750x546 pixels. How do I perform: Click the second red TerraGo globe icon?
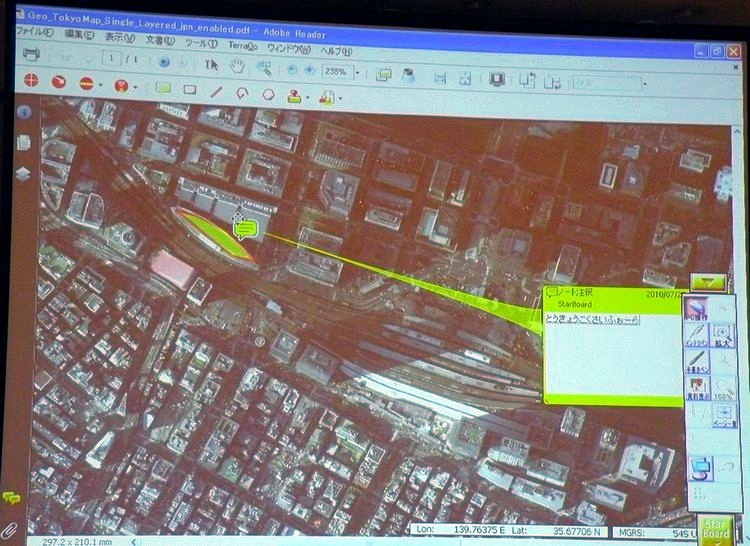(x=59, y=82)
